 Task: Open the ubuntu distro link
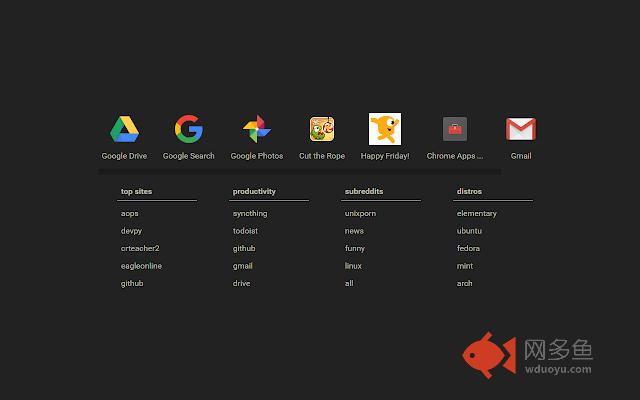[x=469, y=231]
